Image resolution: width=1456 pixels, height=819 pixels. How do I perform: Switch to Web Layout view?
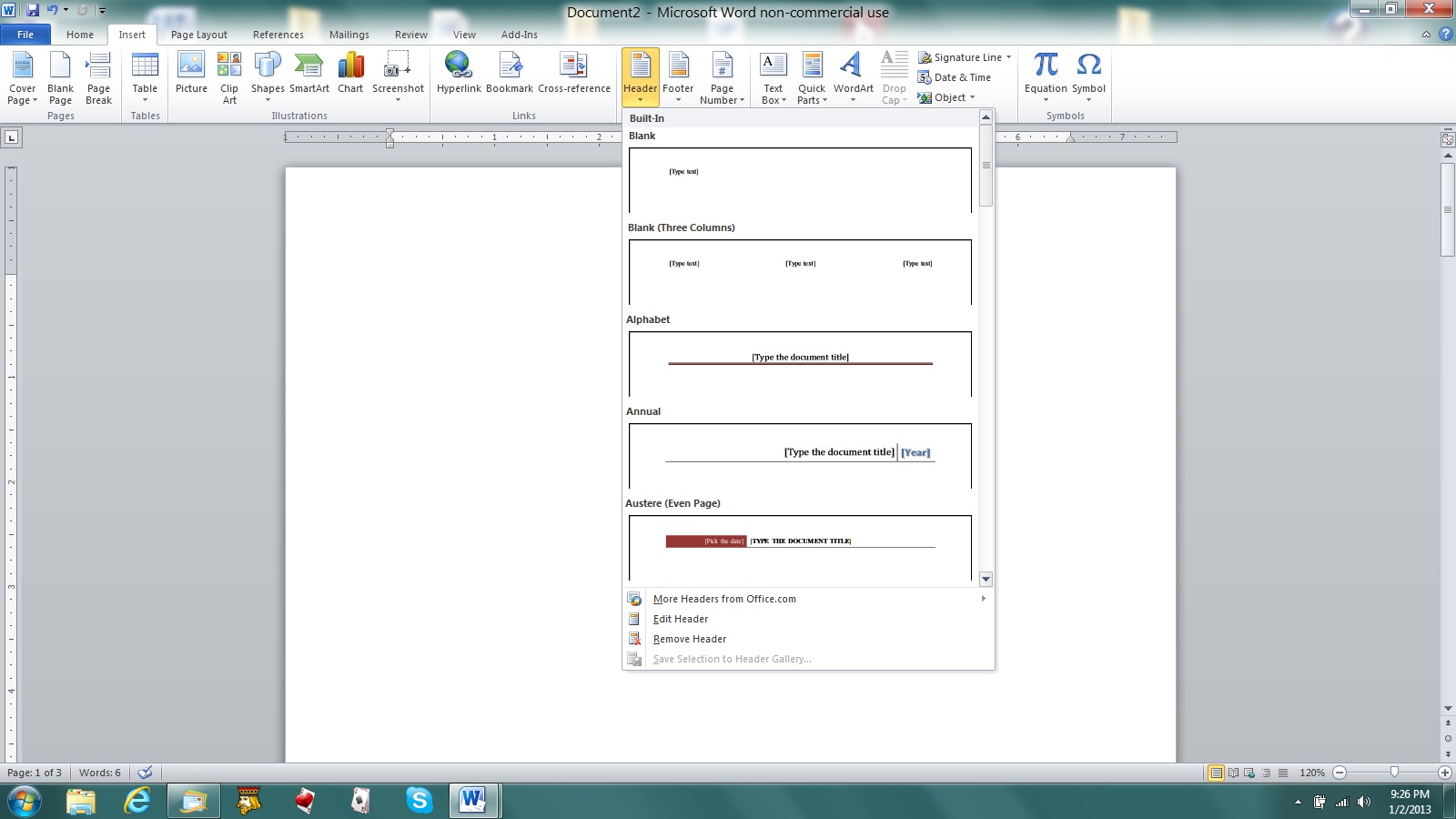tap(1249, 773)
